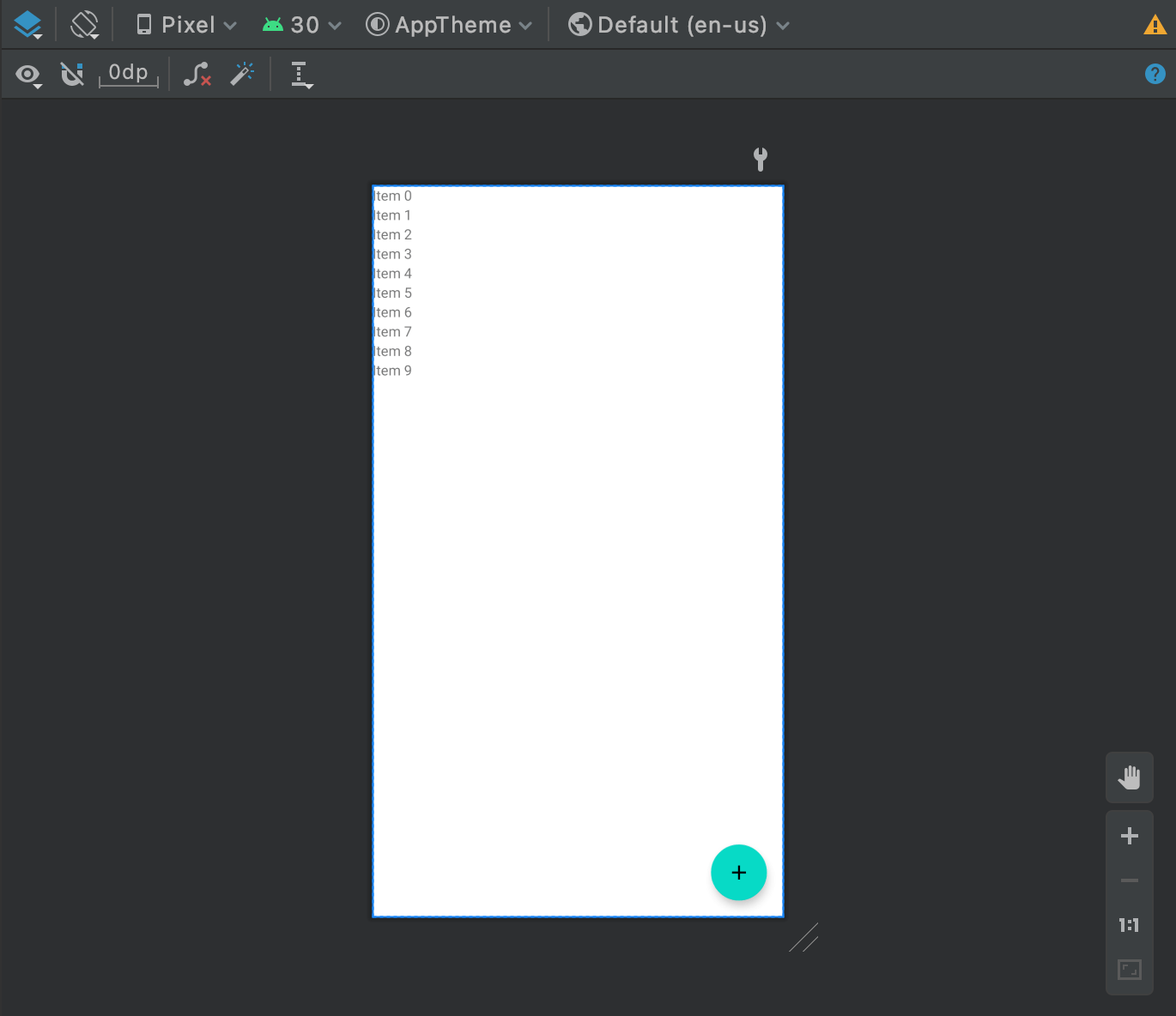Select "Item 4" in the preview list

click(393, 274)
